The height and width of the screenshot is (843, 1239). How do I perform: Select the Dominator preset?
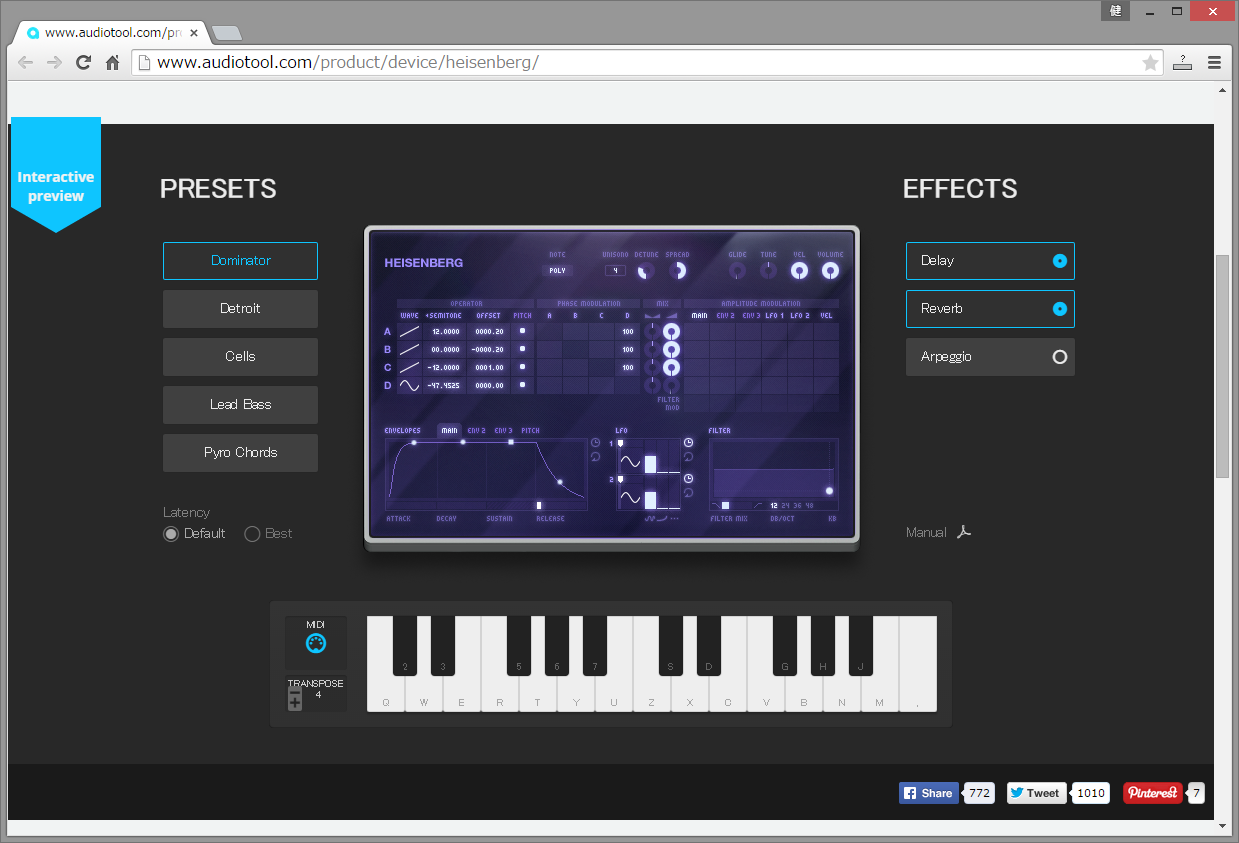(x=240, y=261)
